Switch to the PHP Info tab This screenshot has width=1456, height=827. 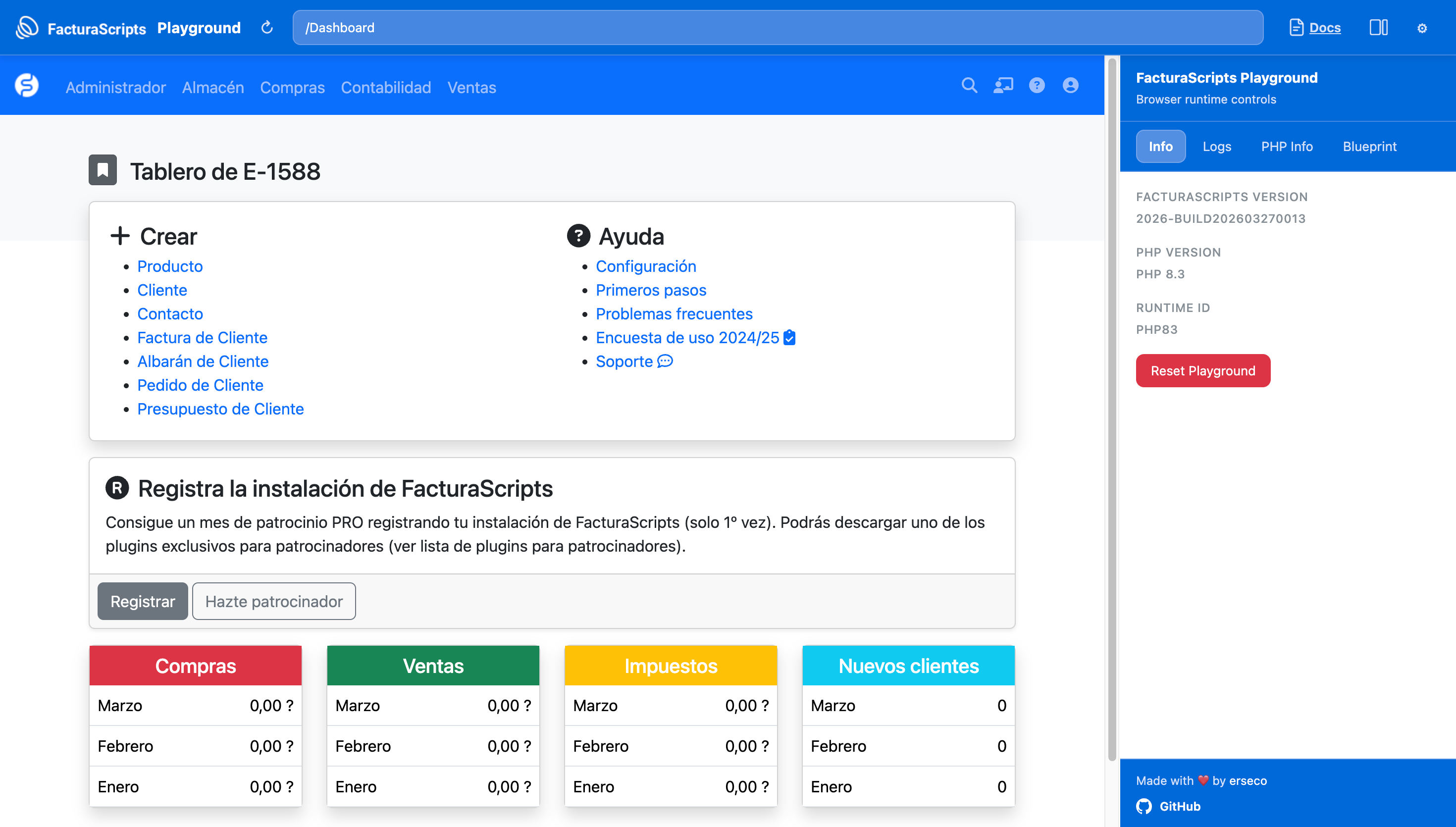pos(1287,147)
